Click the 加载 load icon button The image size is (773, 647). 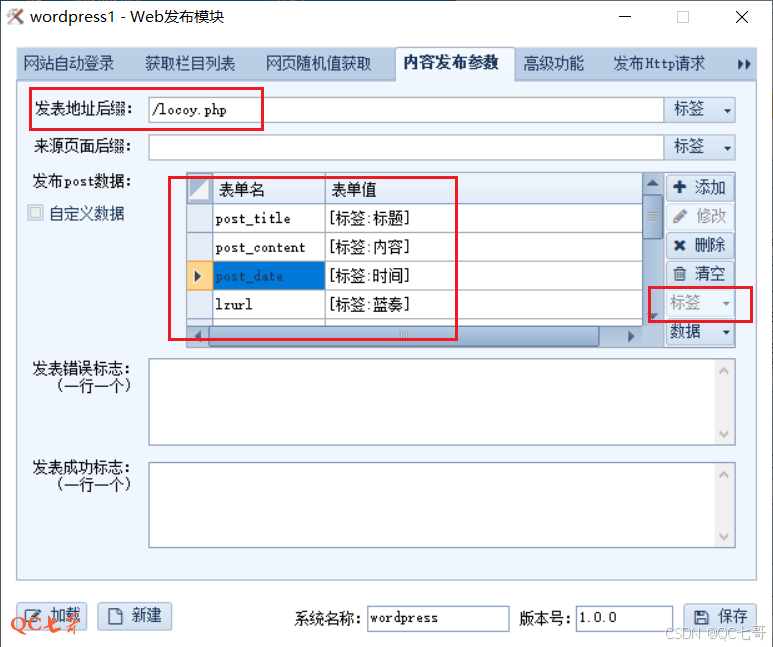pyautogui.click(x=52, y=616)
